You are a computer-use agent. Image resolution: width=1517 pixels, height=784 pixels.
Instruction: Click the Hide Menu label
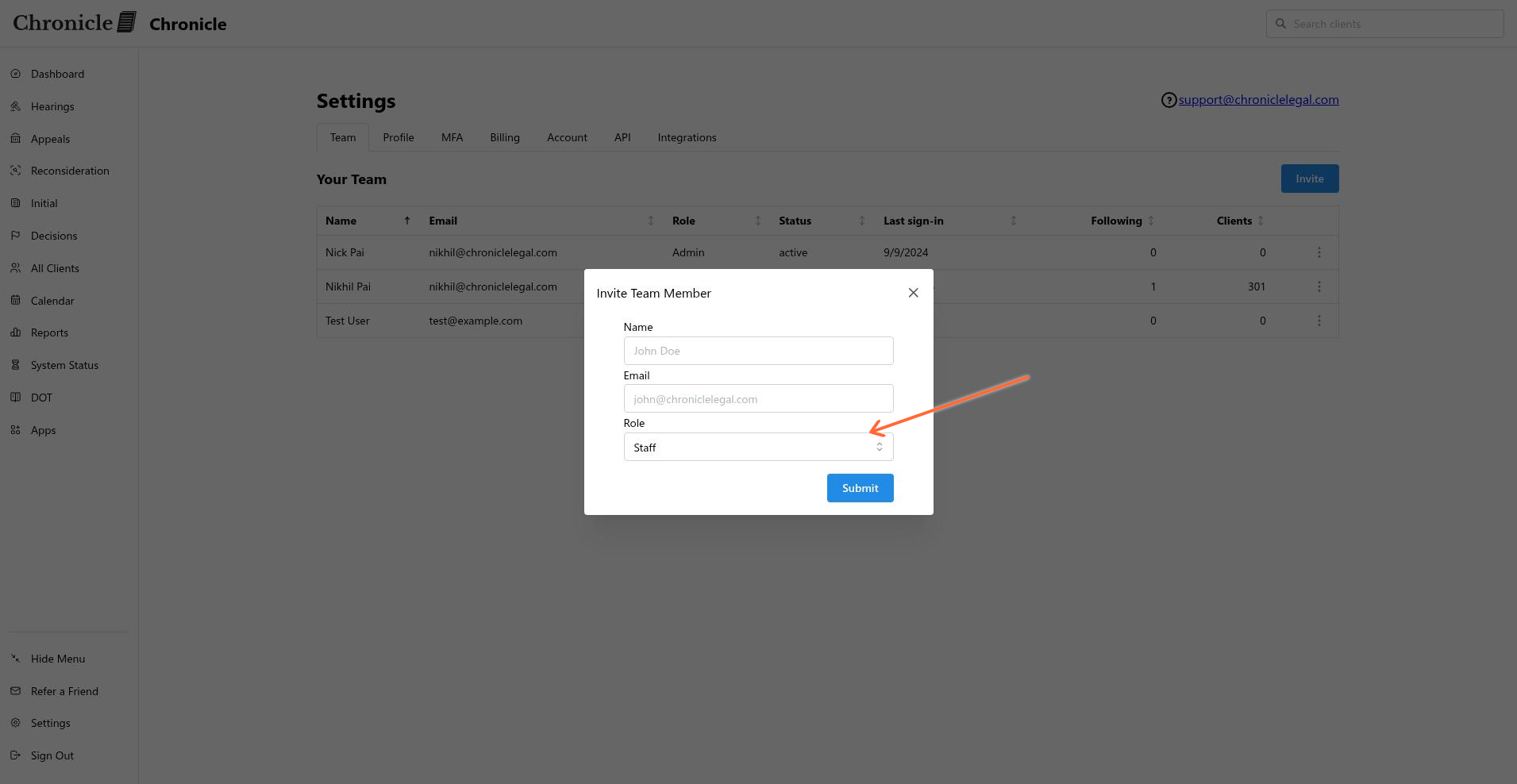coord(58,659)
